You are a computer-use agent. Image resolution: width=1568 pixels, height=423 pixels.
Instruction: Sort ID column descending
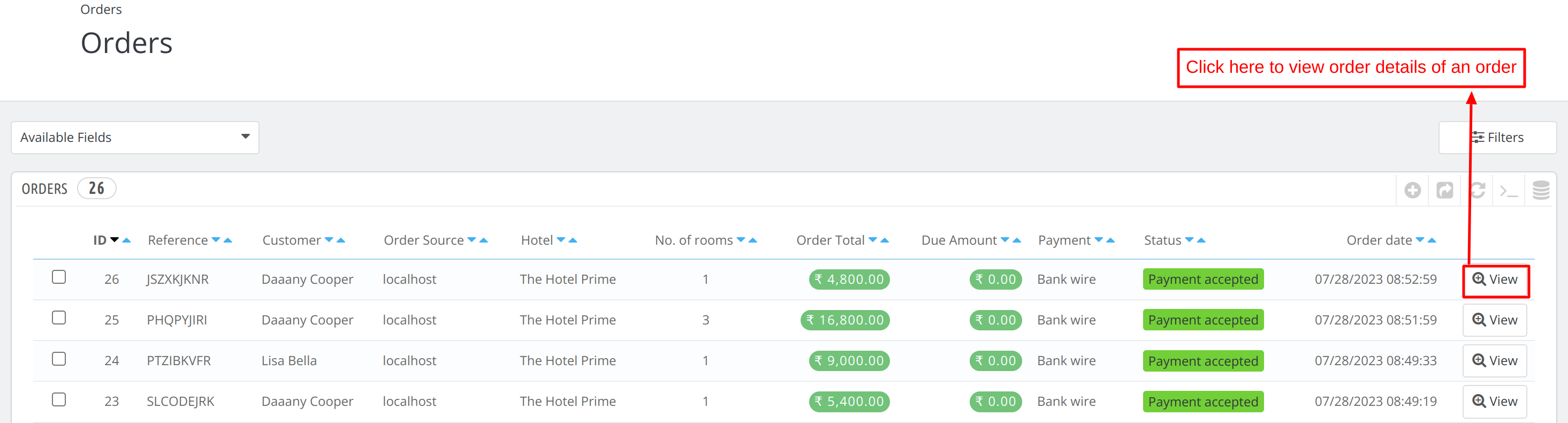[x=115, y=240]
